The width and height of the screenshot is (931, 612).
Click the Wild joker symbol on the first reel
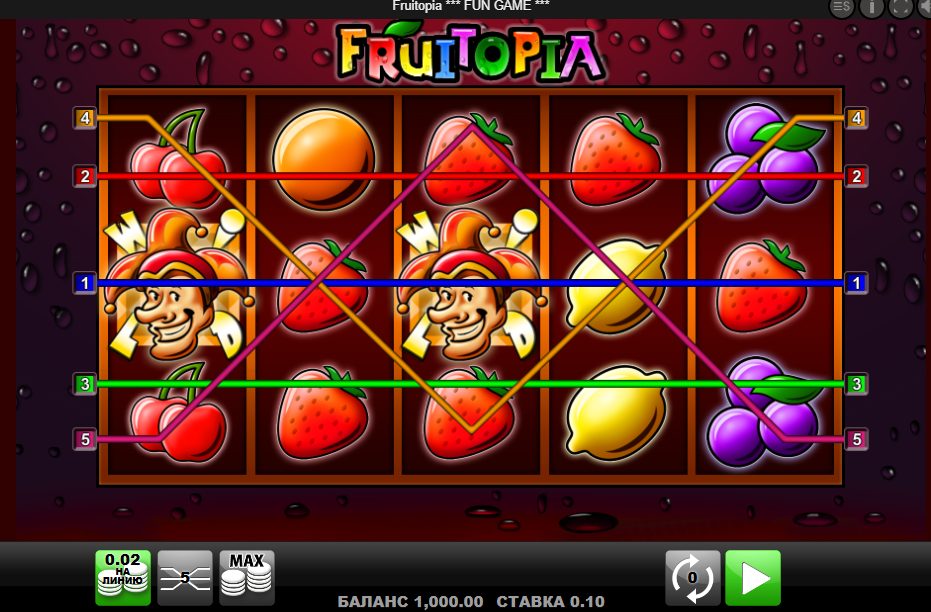click(x=178, y=284)
